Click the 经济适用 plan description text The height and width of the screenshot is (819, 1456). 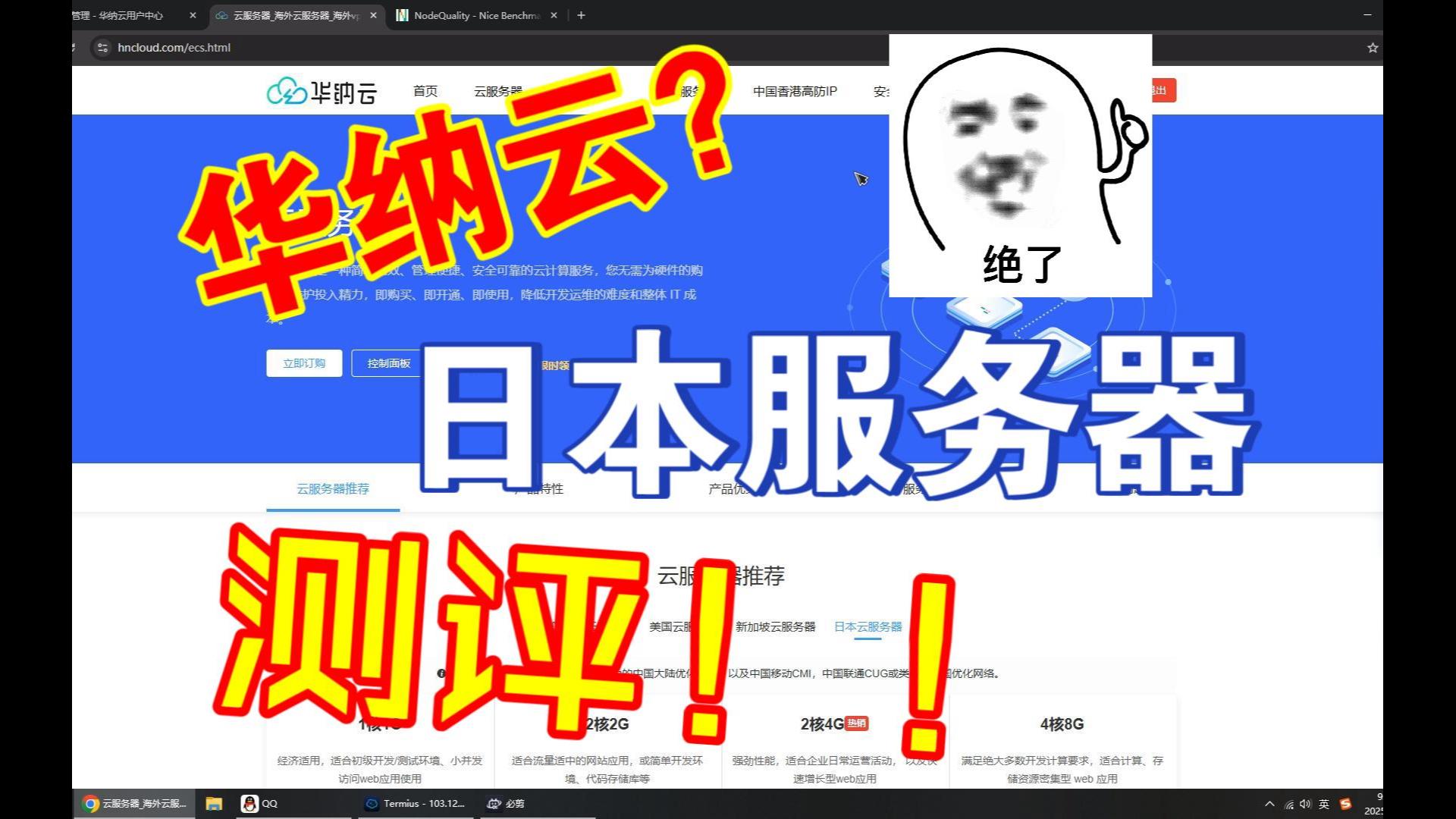pos(380,770)
